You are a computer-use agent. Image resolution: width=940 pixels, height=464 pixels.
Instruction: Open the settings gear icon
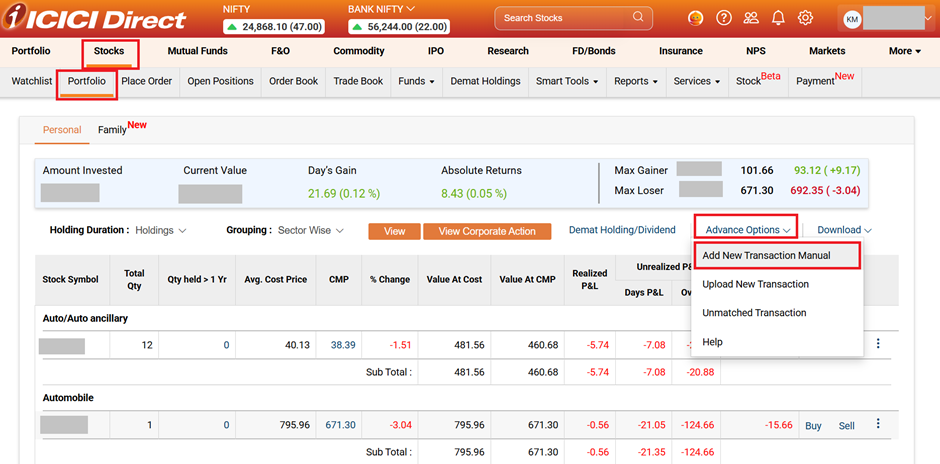pos(805,18)
